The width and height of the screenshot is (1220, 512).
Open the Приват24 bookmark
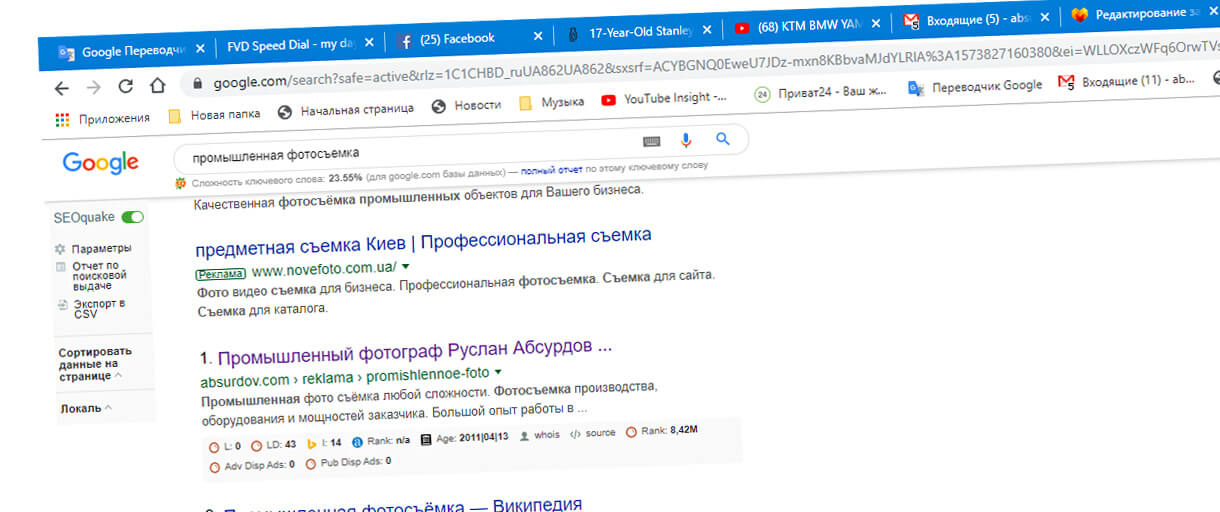[x=823, y=93]
